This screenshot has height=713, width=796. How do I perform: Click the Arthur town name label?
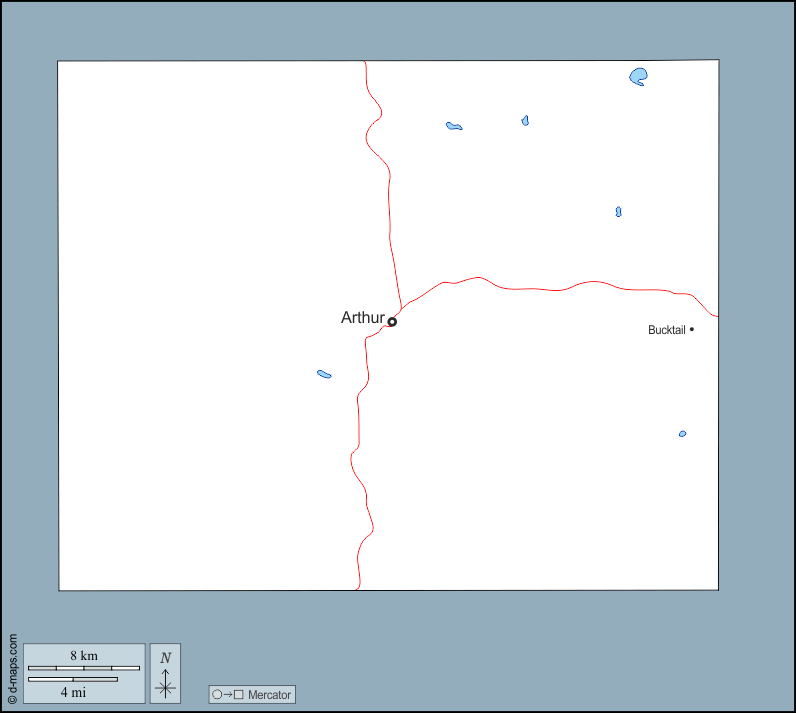click(x=362, y=318)
